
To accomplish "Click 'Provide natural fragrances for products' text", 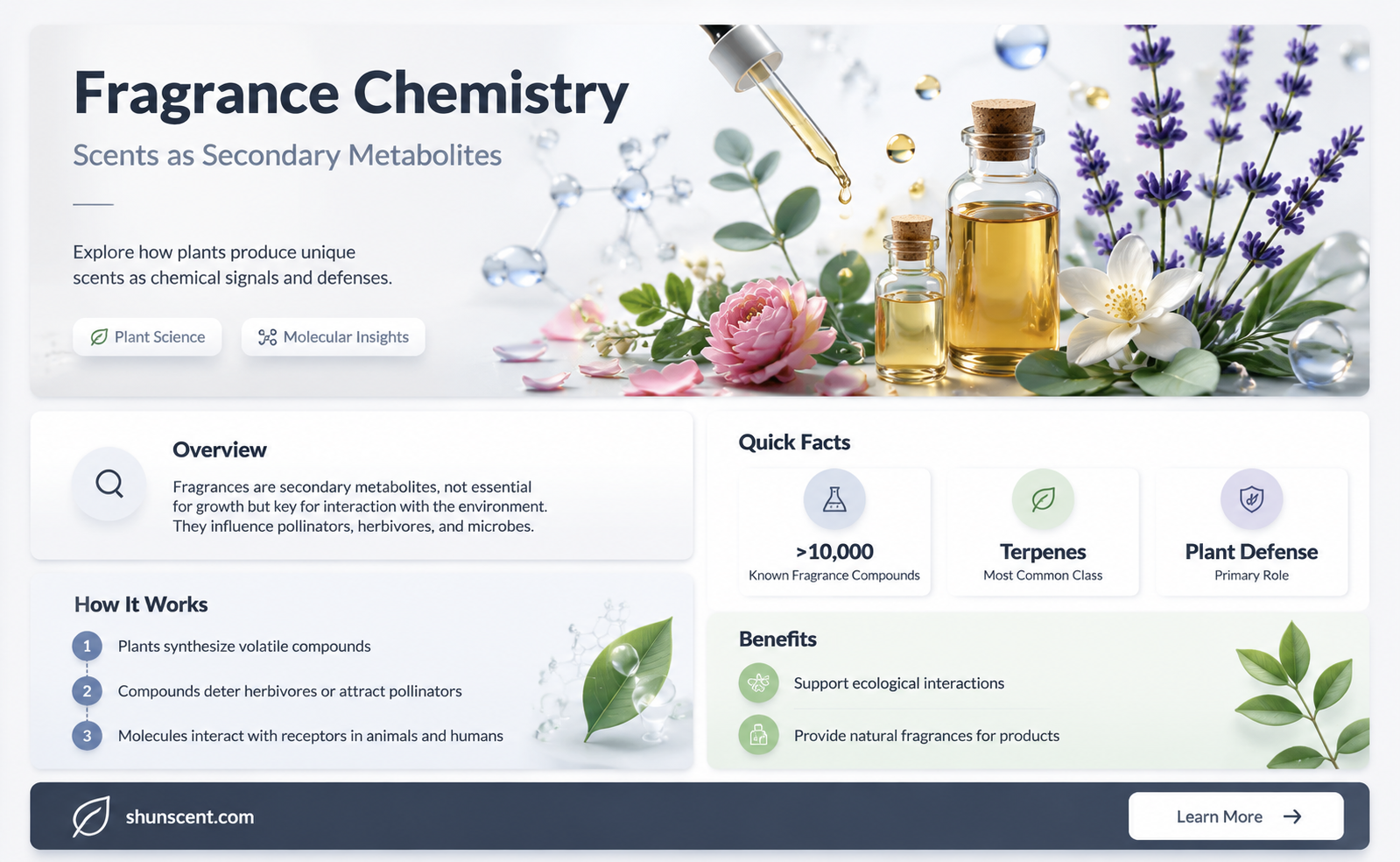I will 926,736.
